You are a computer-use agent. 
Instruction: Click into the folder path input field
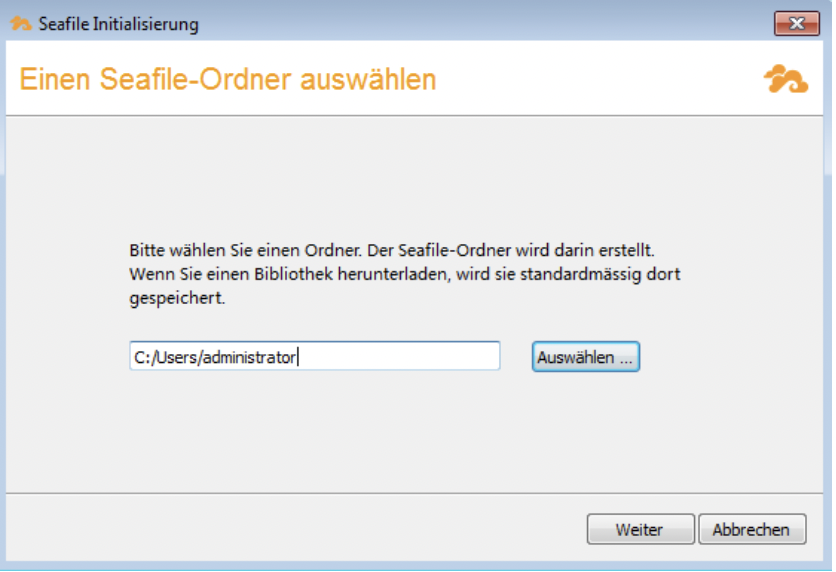pyautogui.click(x=400, y=357)
